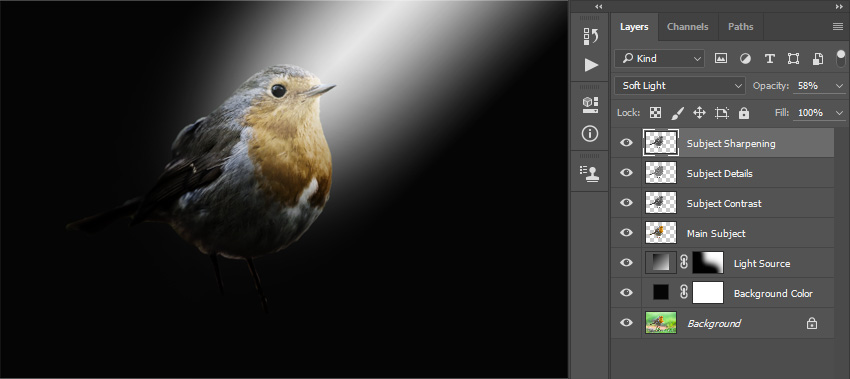The image size is (850, 379).
Task: Hide the Subject Details layer
Action: click(x=626, y=173)
